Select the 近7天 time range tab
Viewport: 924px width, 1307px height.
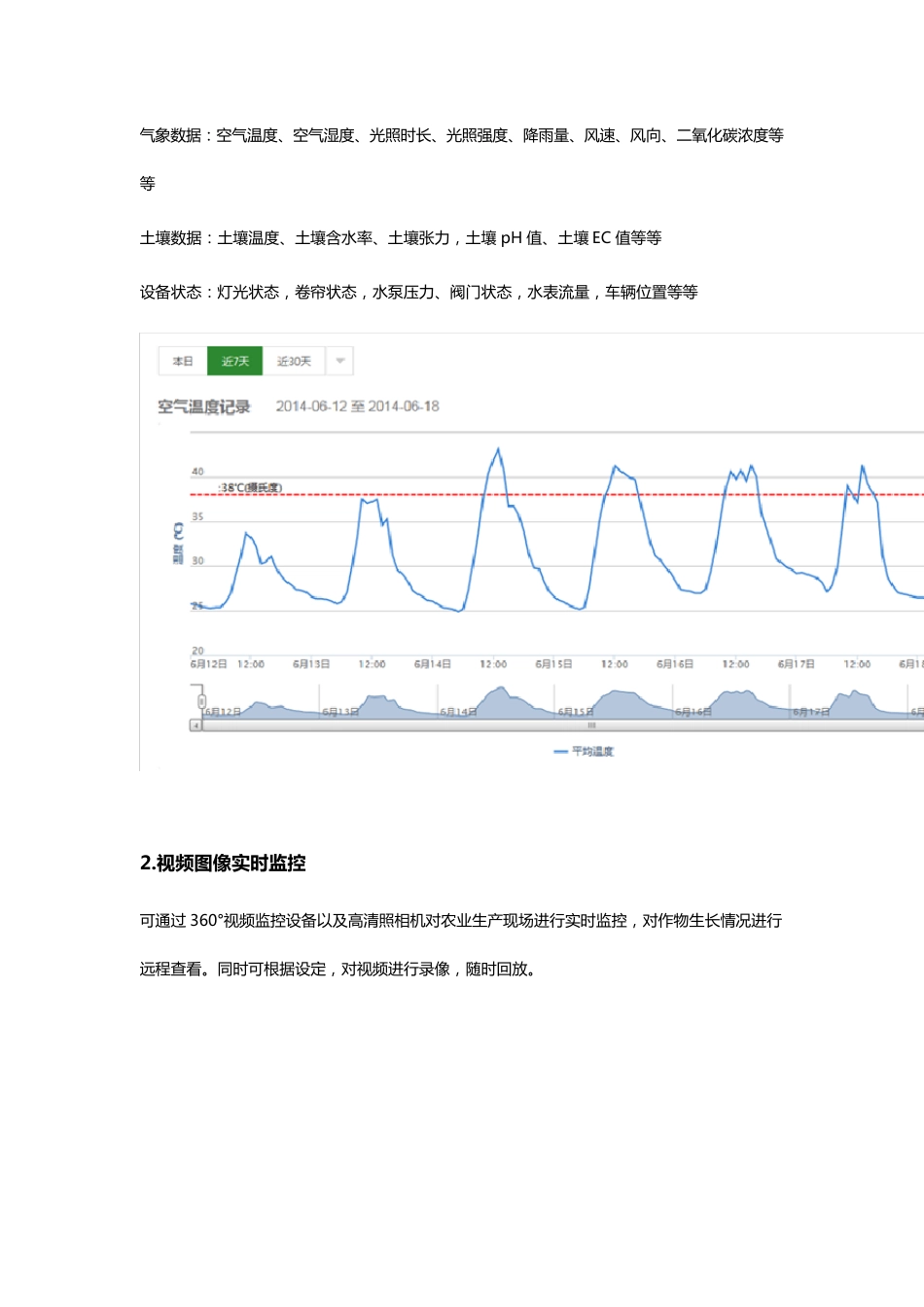coord(235,361)
